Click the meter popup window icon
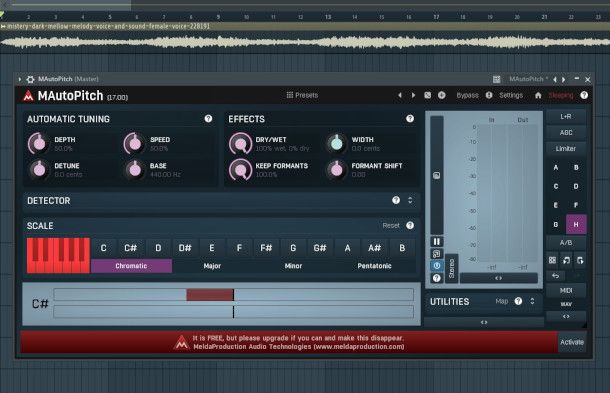This screenshot has width=610, height=393. tap(436, 254)
